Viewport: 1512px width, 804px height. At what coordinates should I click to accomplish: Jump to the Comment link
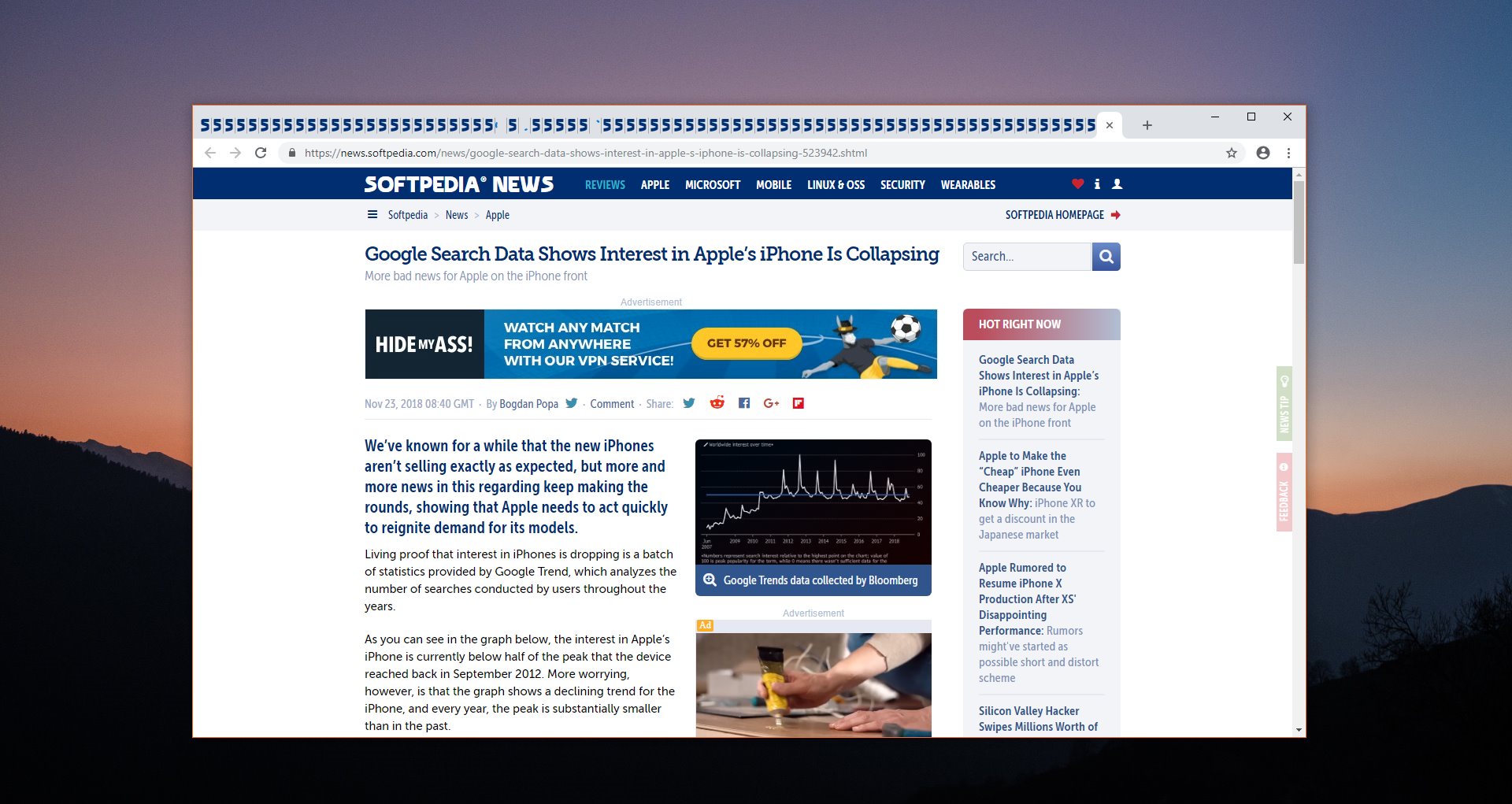click(612, 404)
